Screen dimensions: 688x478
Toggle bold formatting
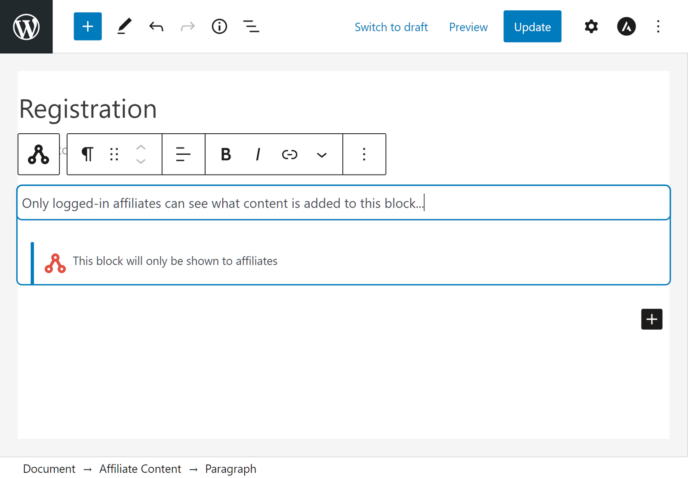[x=226, y=154]
